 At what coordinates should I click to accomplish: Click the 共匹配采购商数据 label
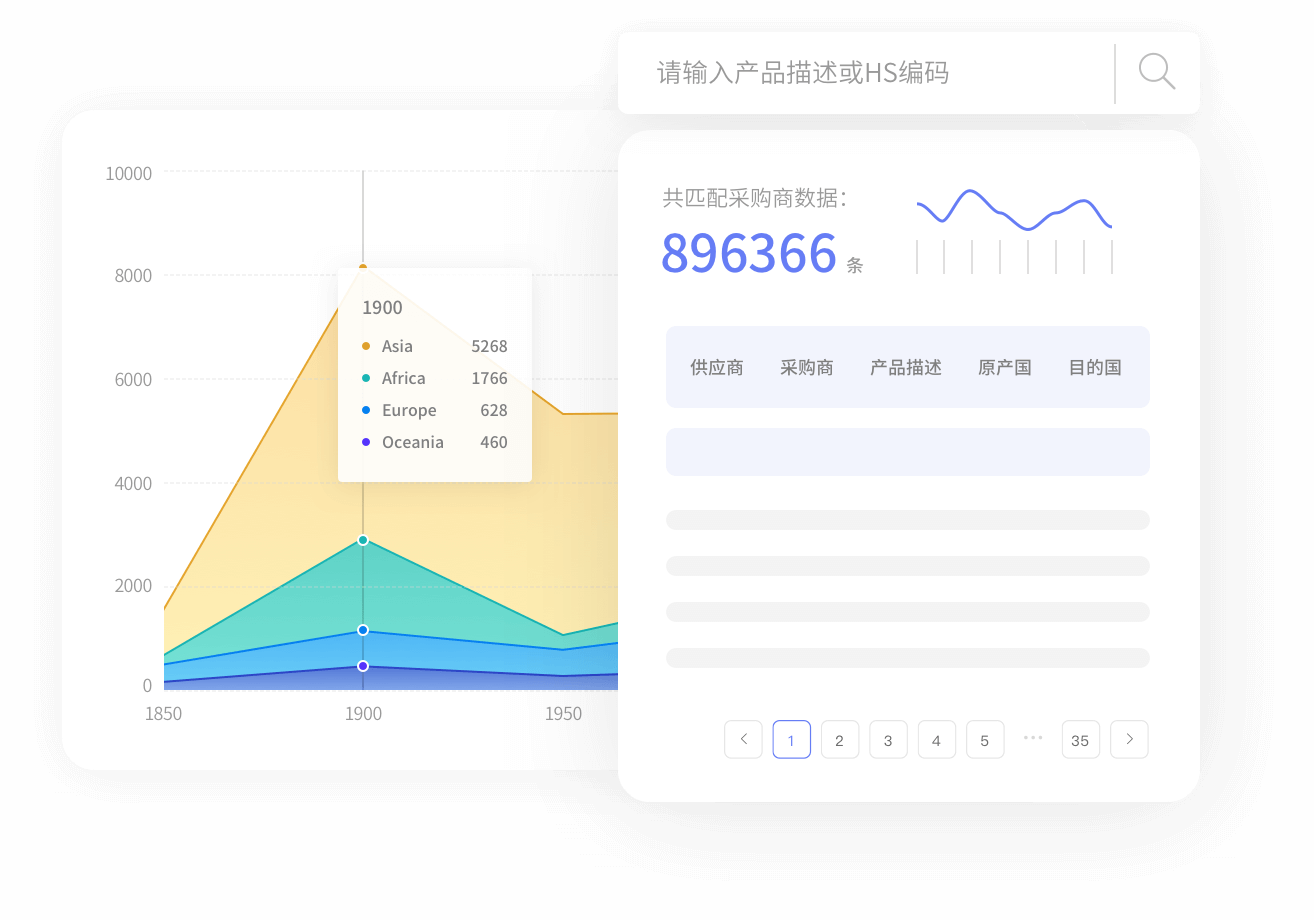coord(755,198)
